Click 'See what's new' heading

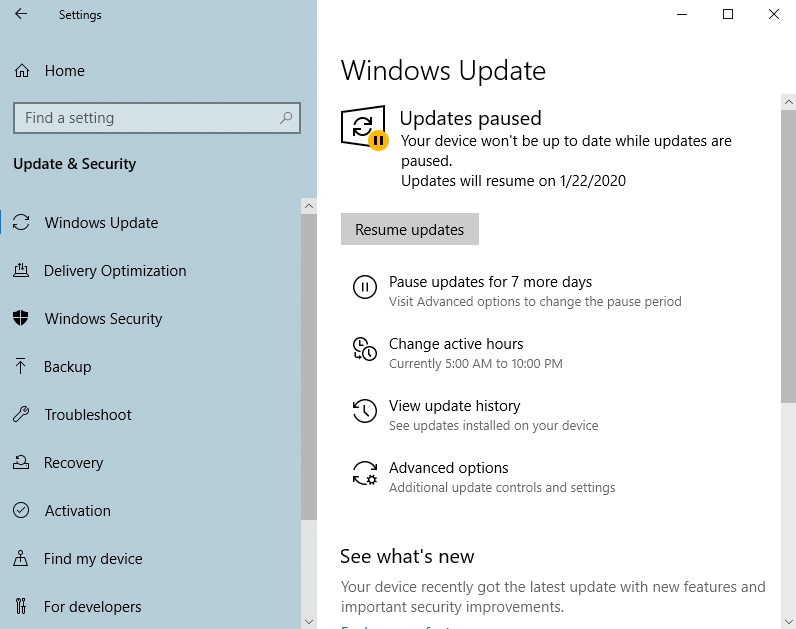click(407, 556)
